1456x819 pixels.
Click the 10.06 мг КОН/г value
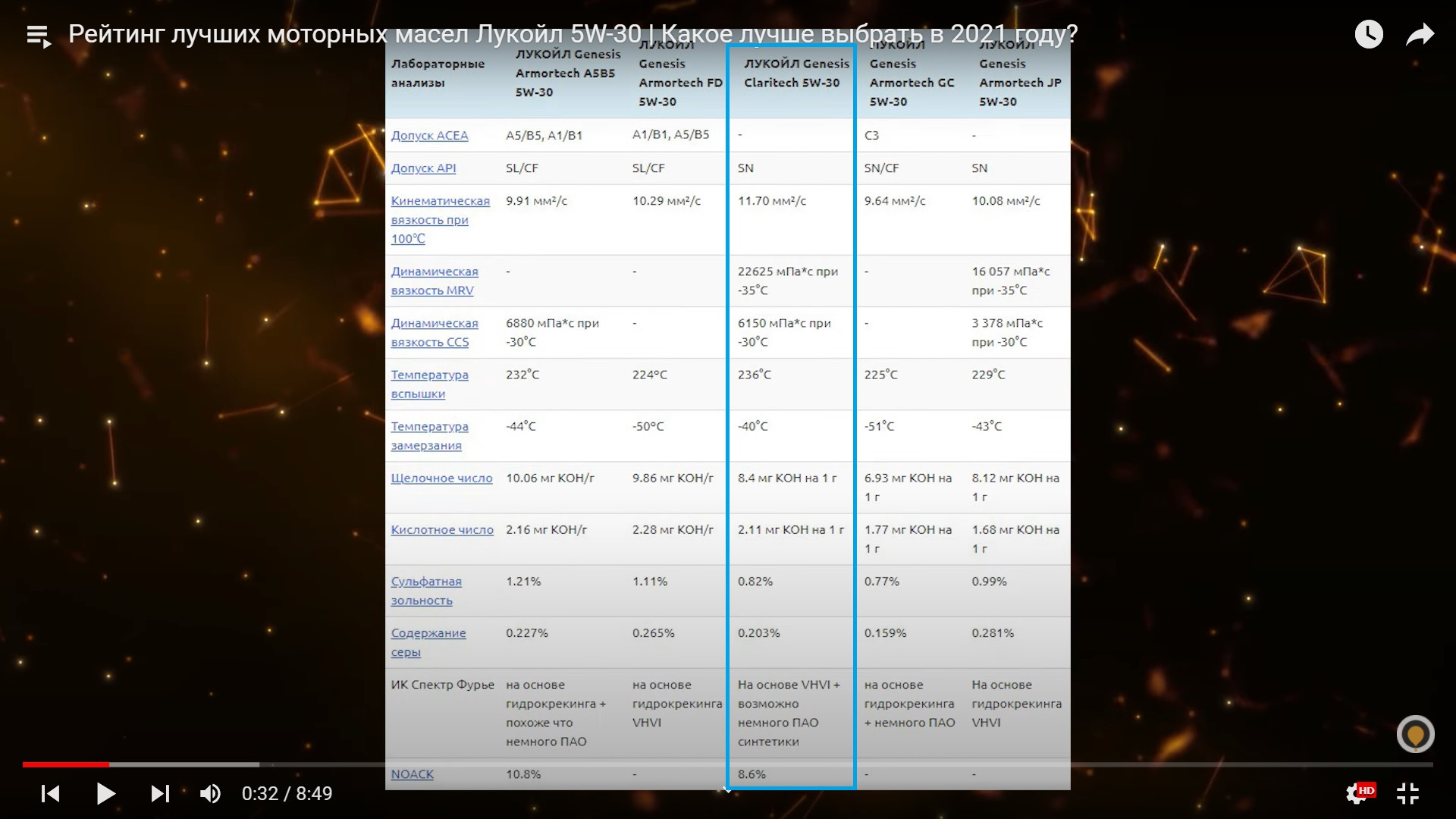(550, 478)
